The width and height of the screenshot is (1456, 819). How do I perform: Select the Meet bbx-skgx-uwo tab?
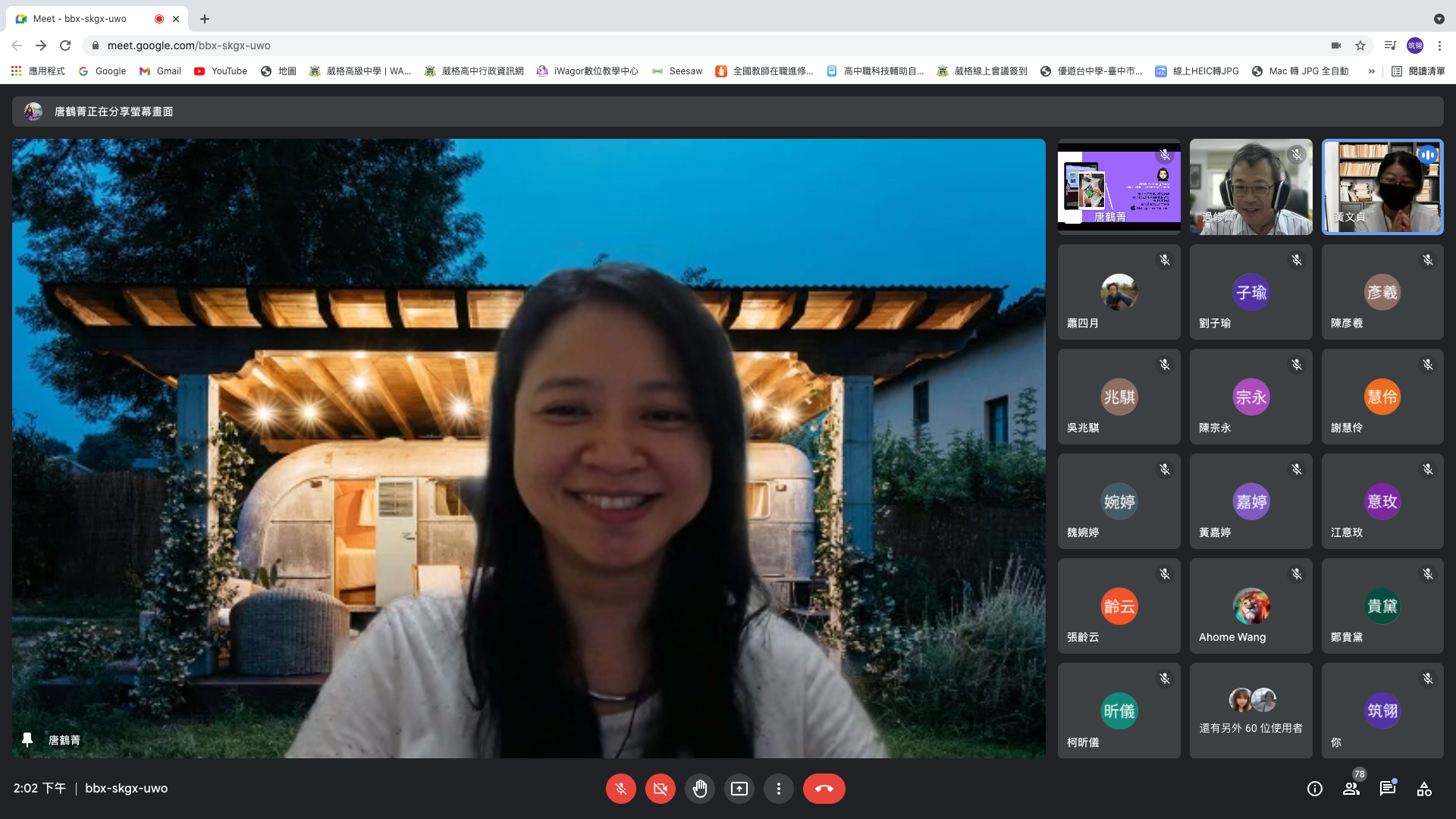[x=80, y=19]
